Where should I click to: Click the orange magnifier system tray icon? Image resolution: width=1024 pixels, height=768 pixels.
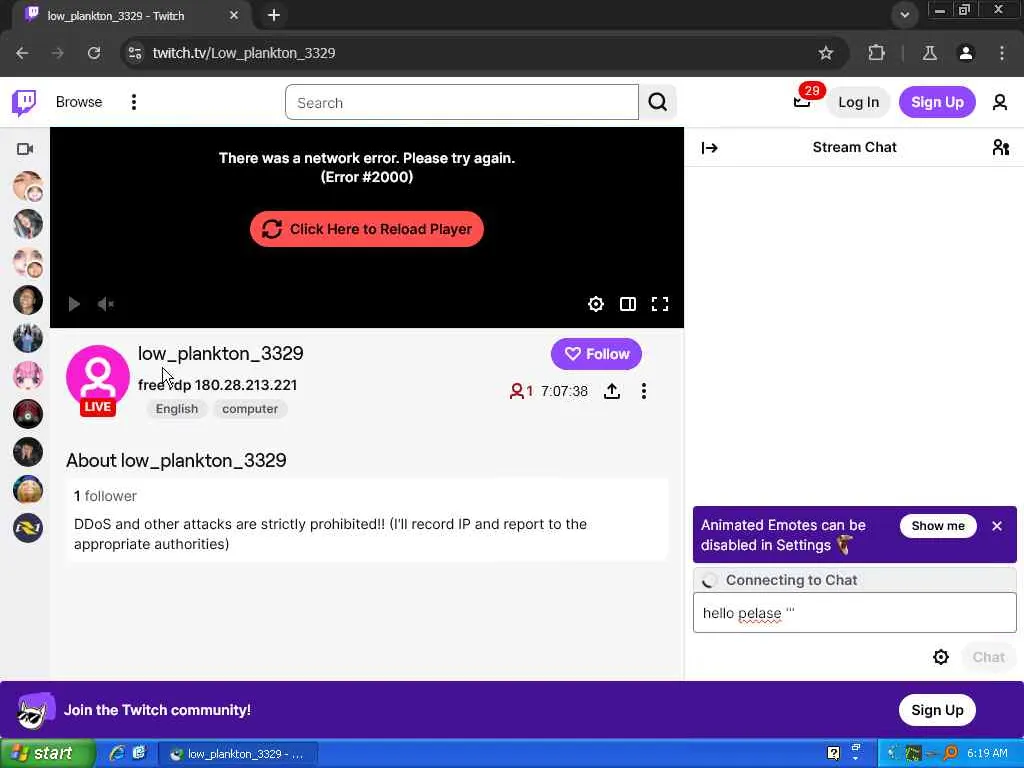click(950, 753)
